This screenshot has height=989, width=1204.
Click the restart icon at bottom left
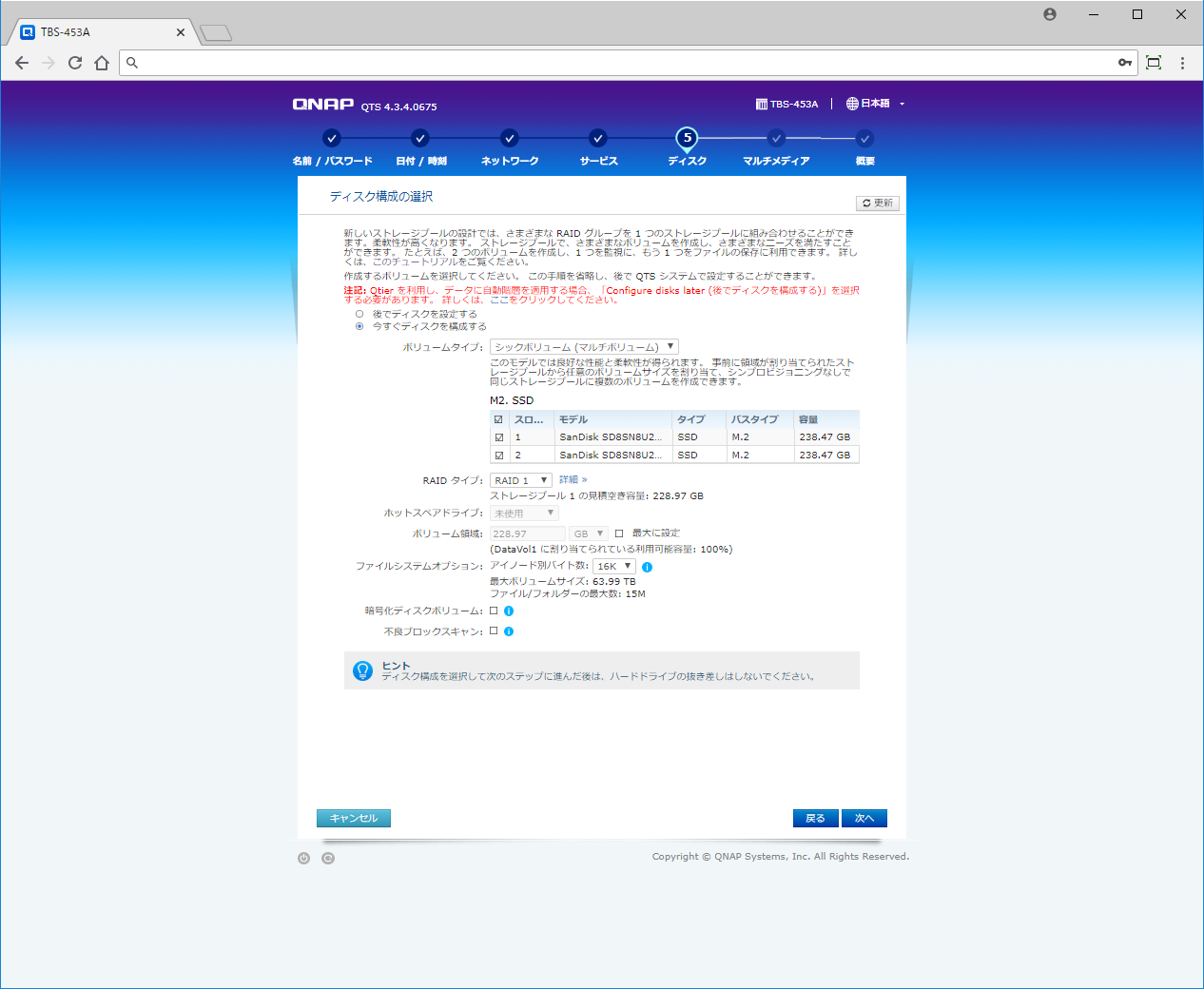[x=328, y=858]
